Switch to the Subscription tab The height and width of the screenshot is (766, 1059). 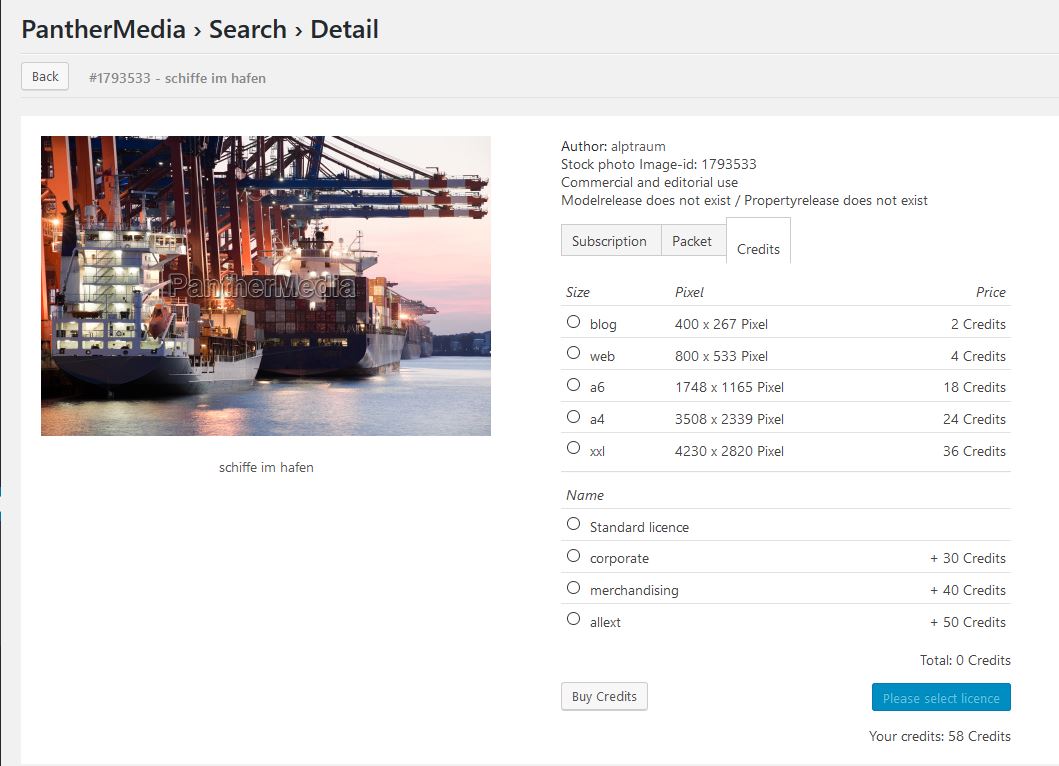(x=609, y=241)
